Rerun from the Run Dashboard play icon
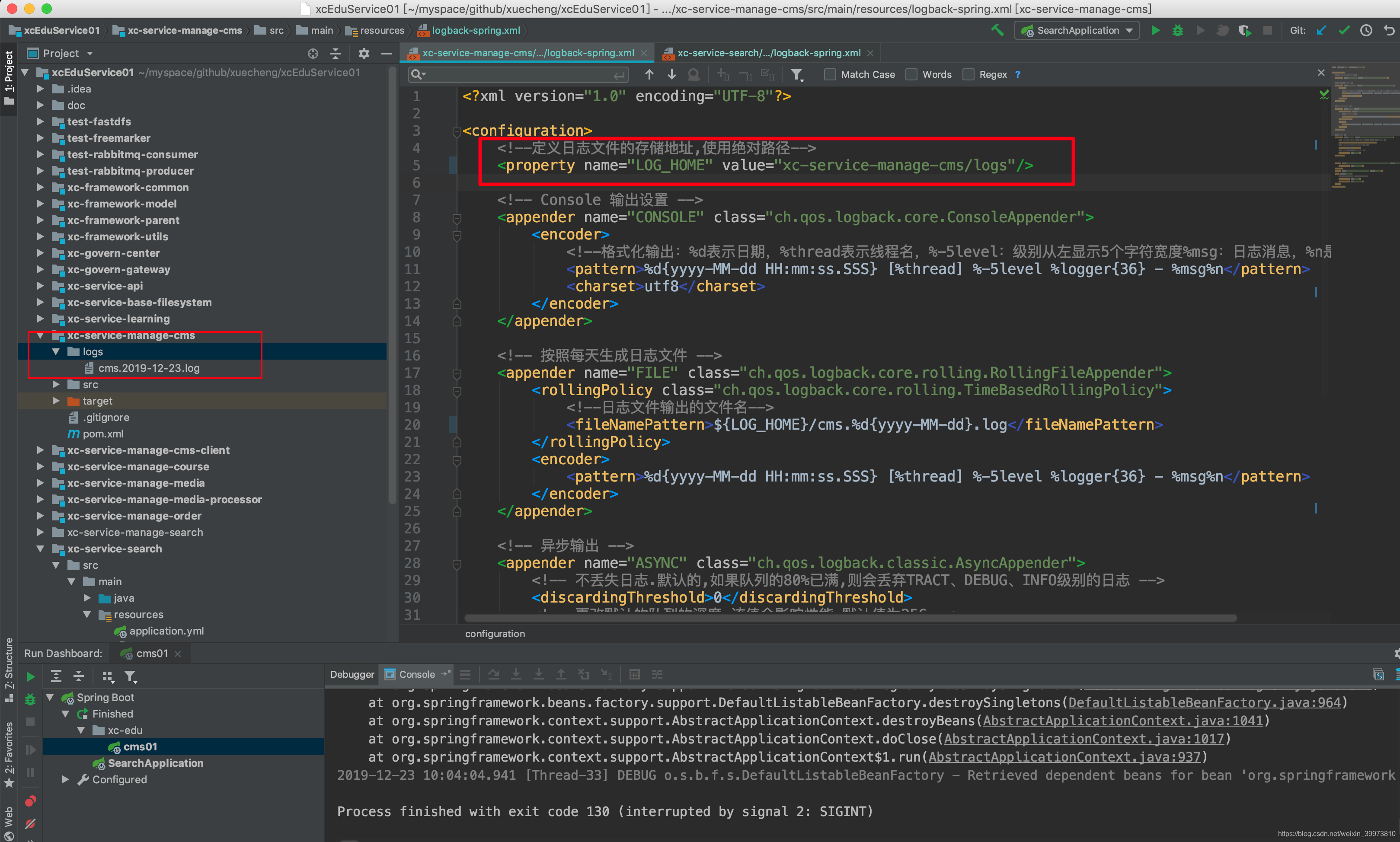The image size is (1400, 842). (x=31, y=676)
